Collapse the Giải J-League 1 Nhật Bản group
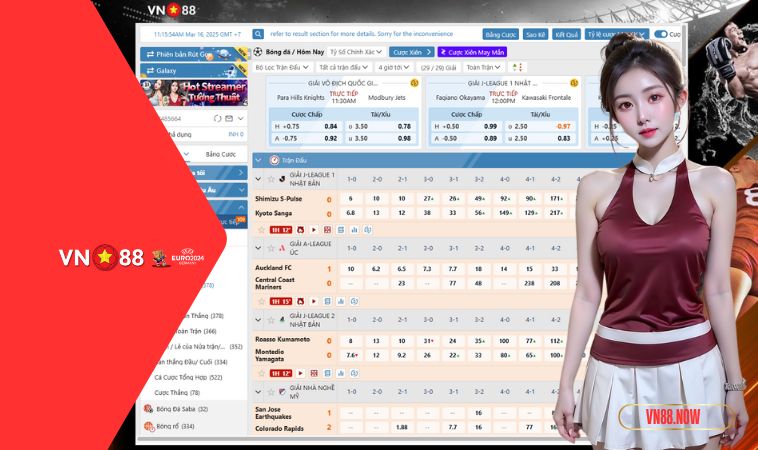758x450 pixels. point(258,179)
